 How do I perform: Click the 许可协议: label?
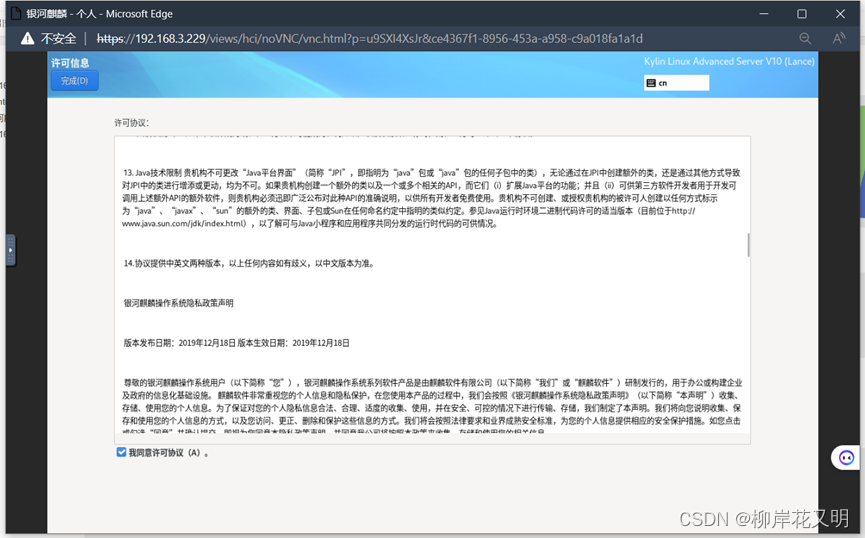pyautogui.click(x=131, y=122)
